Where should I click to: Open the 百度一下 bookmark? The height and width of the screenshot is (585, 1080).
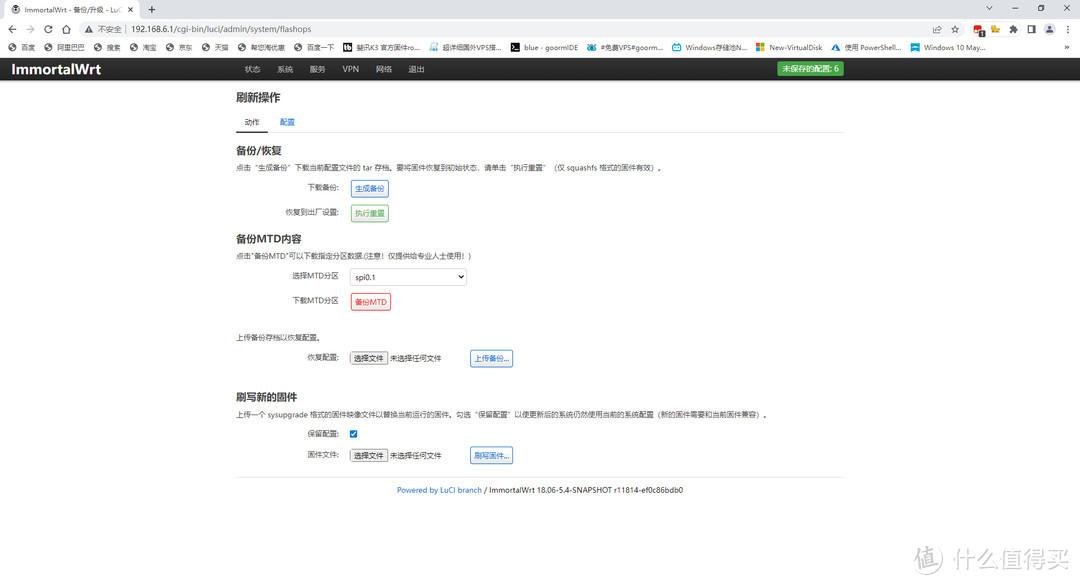314,48
